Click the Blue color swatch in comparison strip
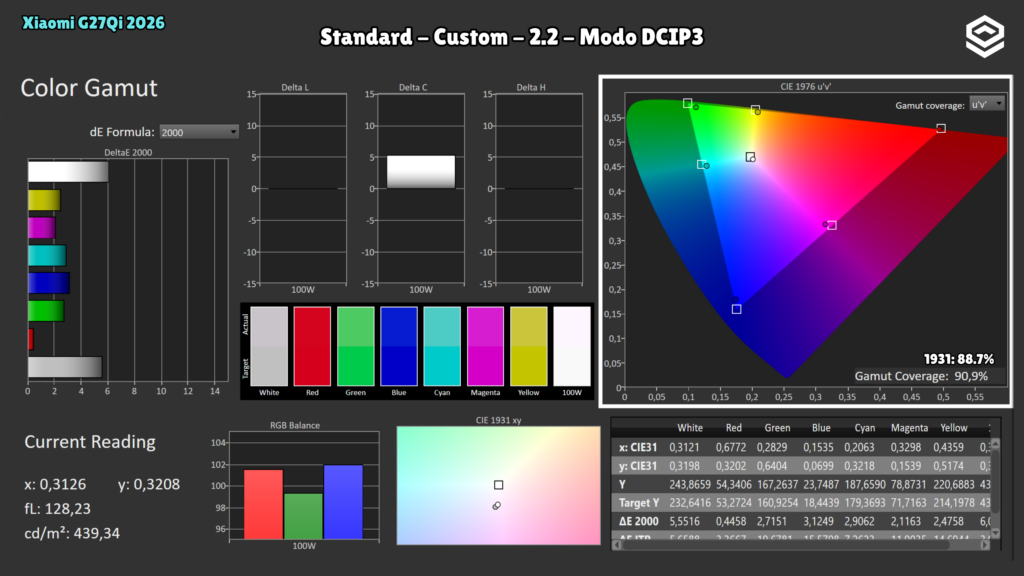This screenshot has height=576, width=1024. (398, 346)
